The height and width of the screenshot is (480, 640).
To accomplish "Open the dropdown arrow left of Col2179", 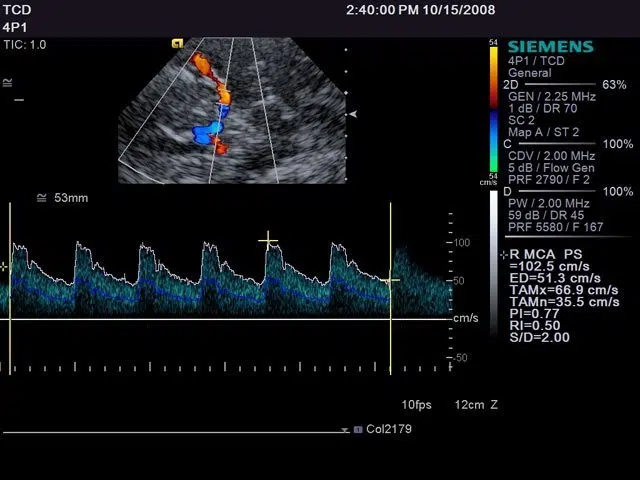I will point(345,430).
